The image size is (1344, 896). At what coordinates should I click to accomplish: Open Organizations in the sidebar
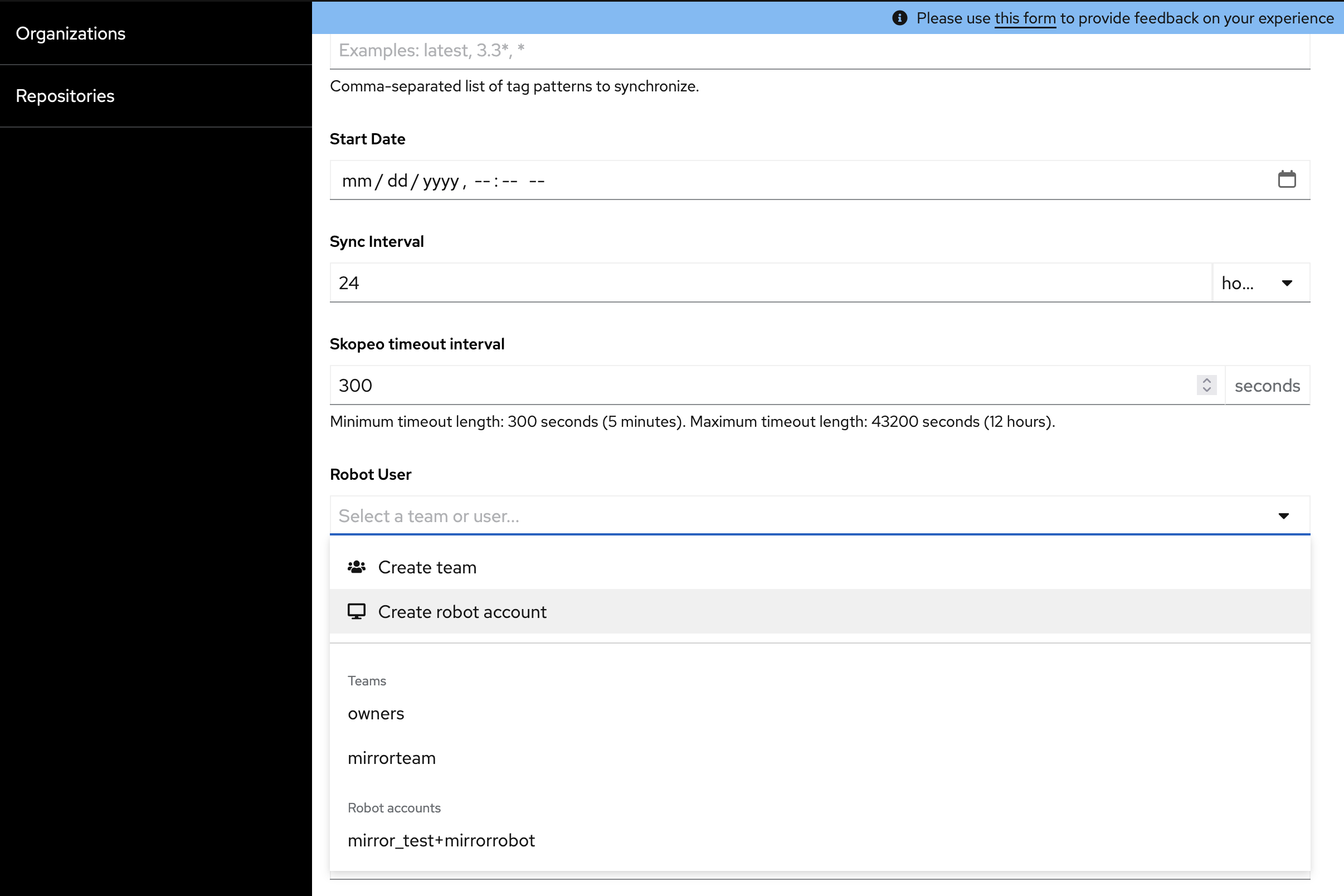tap(71, 34)
